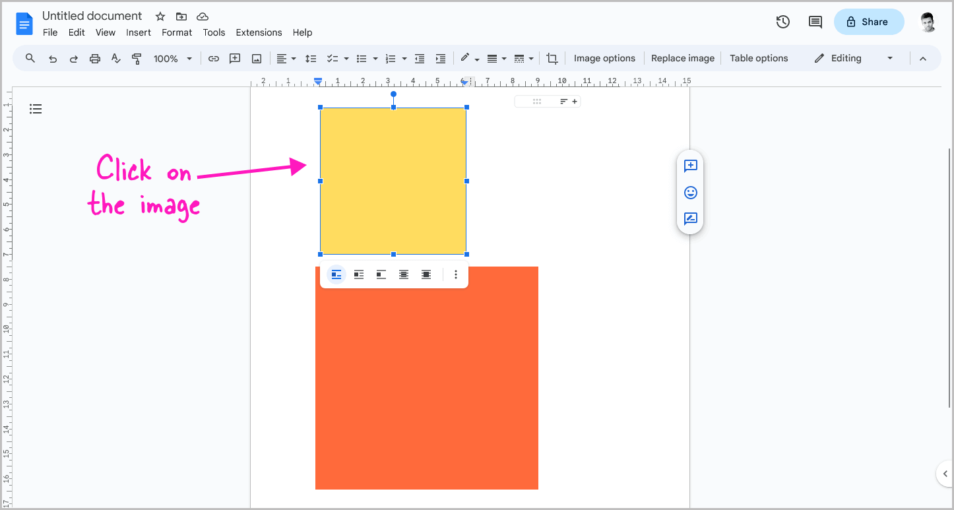Open the Format menu
954x510 pixels.
[x=176, y=33]
